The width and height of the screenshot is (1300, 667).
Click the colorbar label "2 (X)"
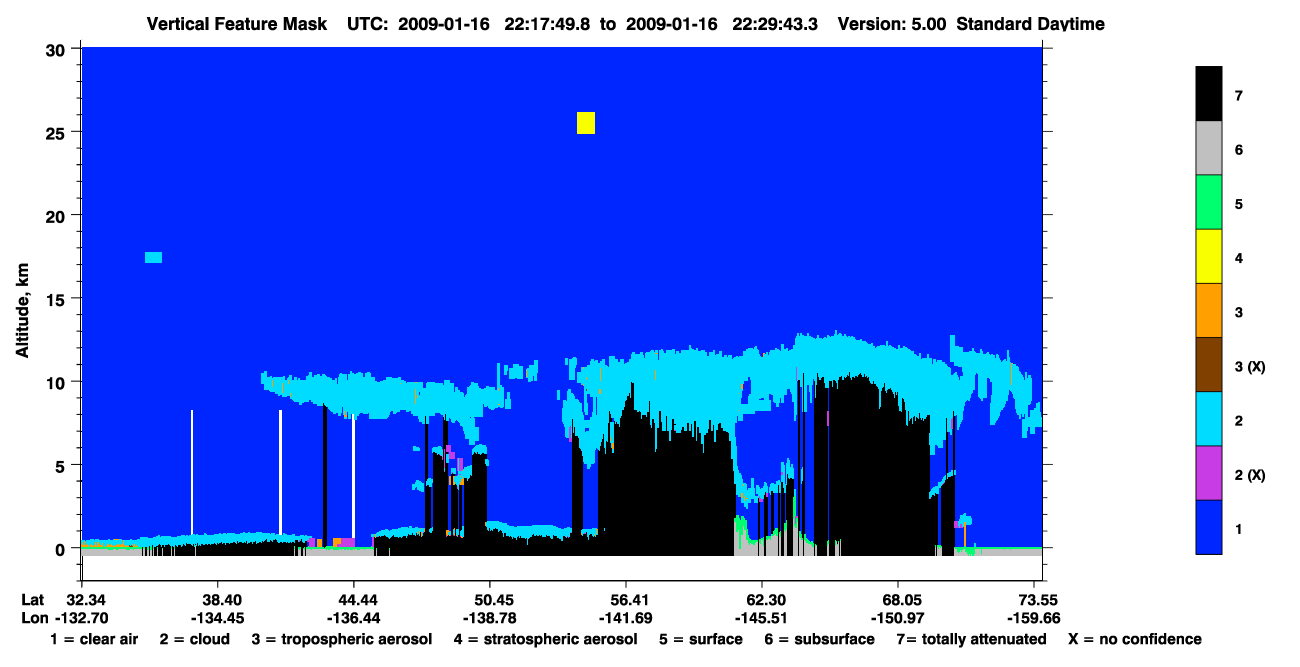coord(1249,475)
